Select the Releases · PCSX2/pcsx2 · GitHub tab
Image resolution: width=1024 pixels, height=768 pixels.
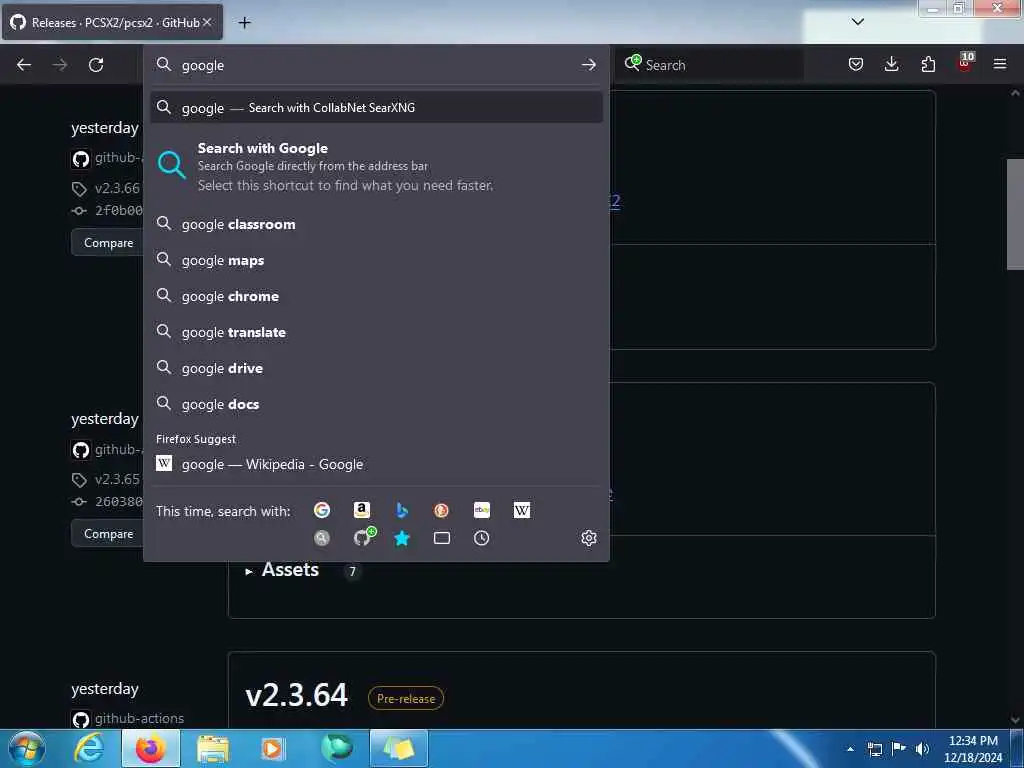pyautogui.click(x=112, y=22)
